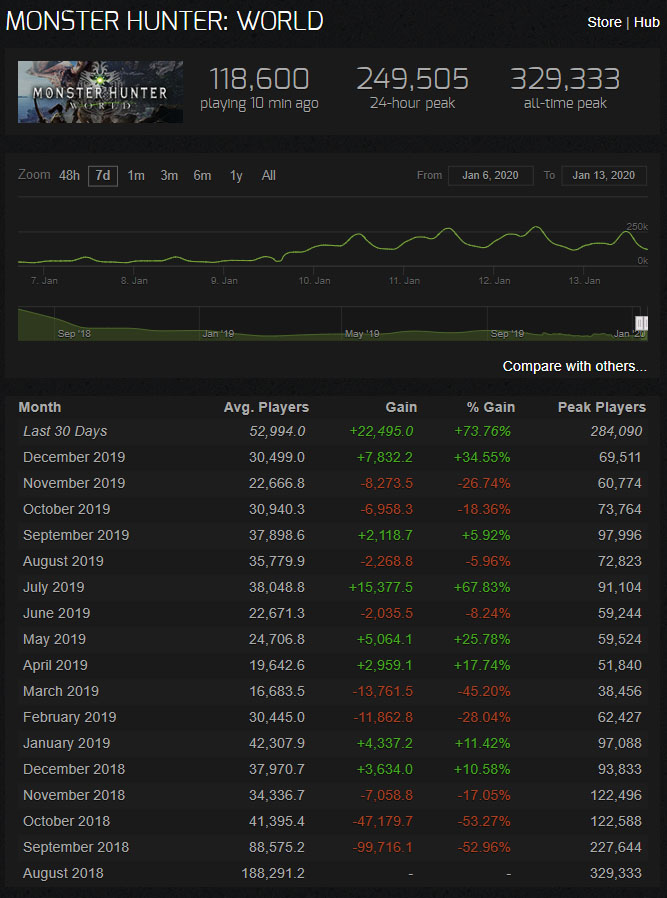Click the January 2019 row label
Image resolution: width=667 pixels, height=898 pixels.
coord(66,743)
